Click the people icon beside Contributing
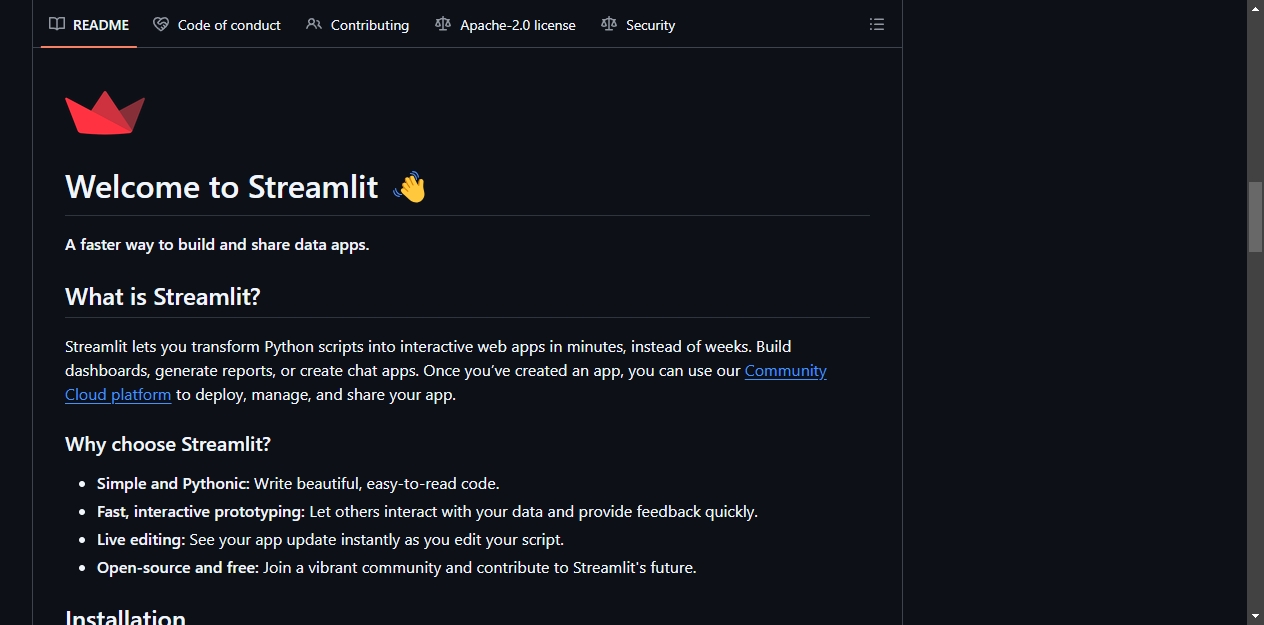 pos(314,24)
